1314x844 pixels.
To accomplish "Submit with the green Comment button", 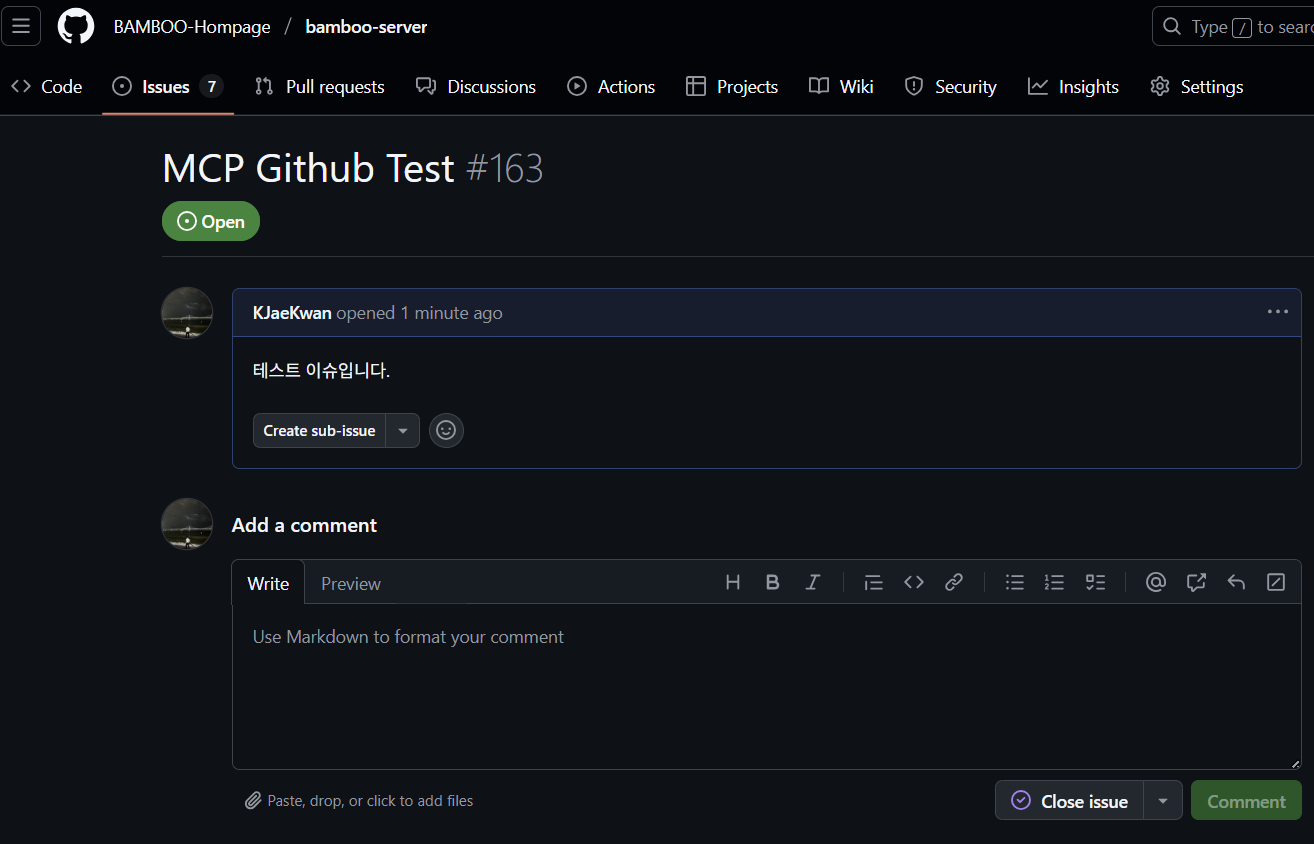I will (x=1246, y=801).
